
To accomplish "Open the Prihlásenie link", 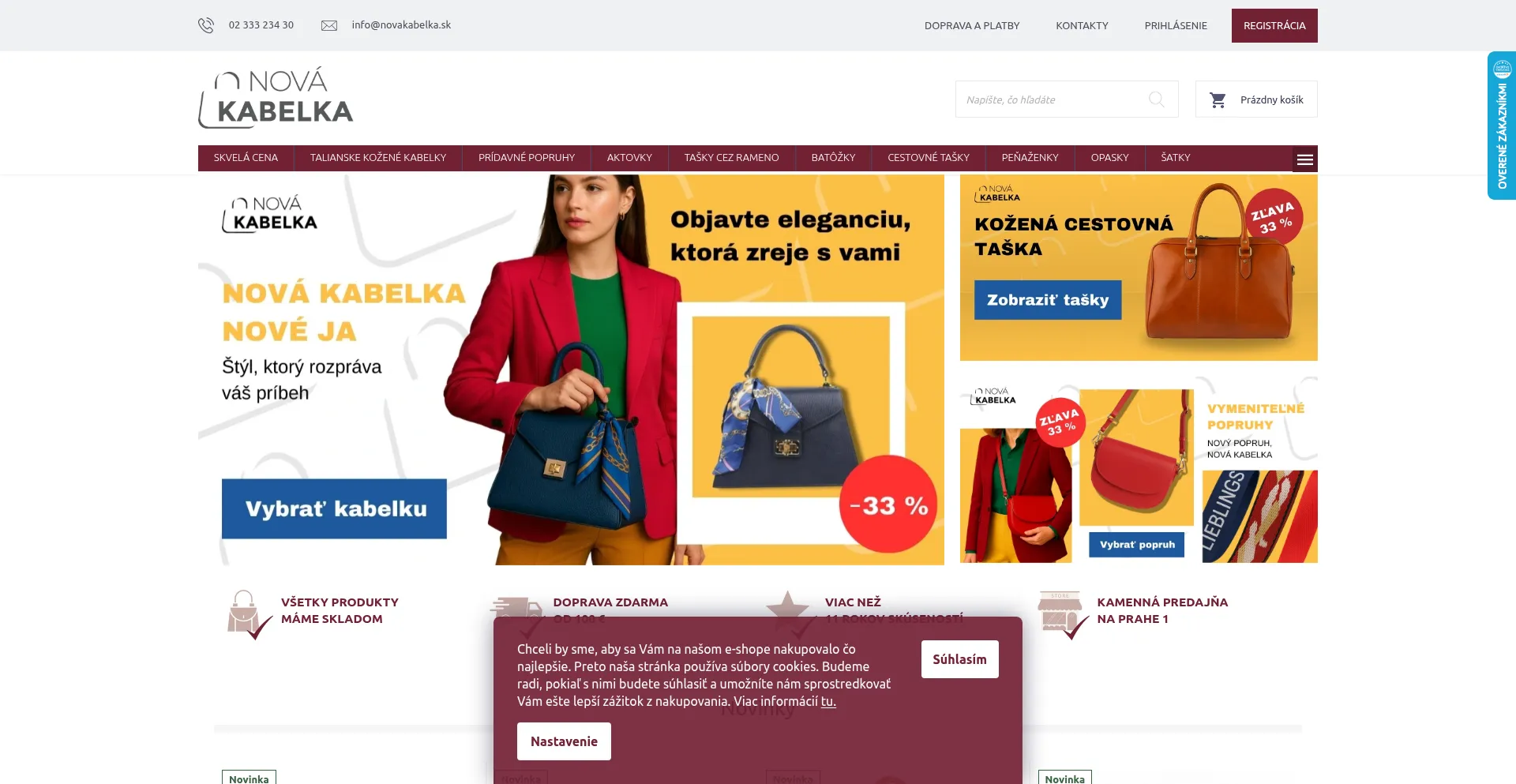I will pyautogui.click(x=1176, y=26).
